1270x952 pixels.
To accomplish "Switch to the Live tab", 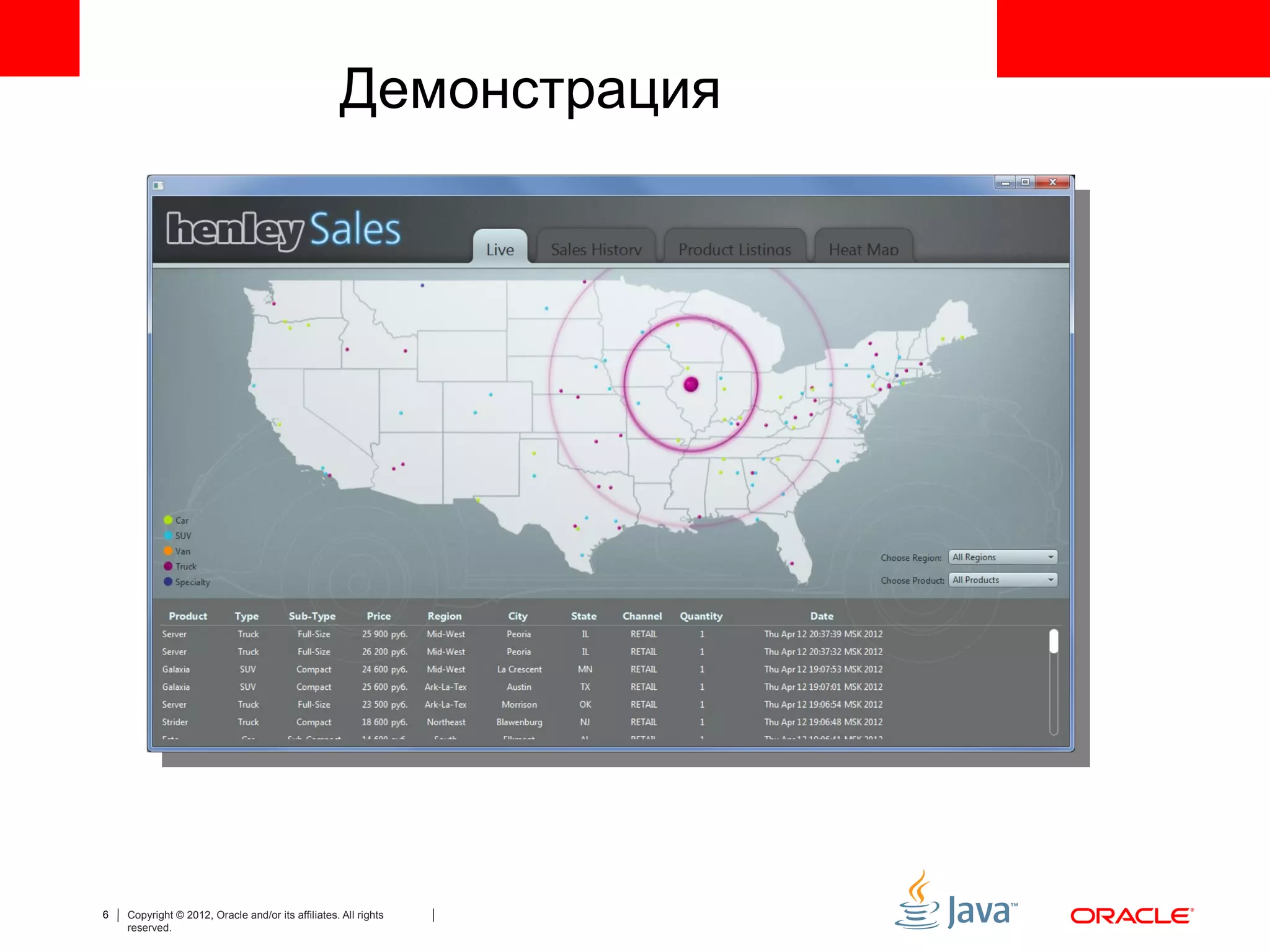I will click(x=500, y=248).
